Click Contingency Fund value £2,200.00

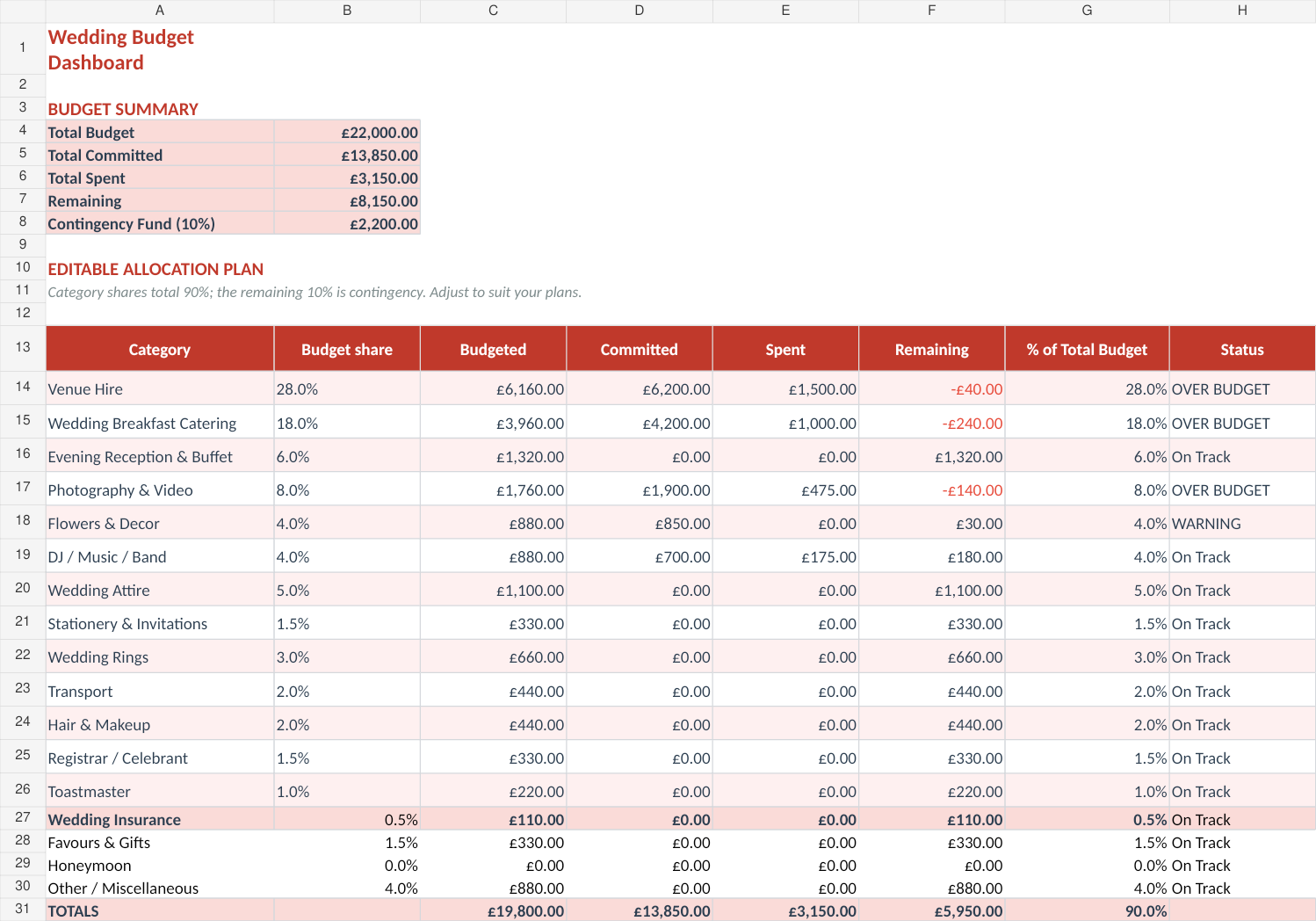point(347,223)
